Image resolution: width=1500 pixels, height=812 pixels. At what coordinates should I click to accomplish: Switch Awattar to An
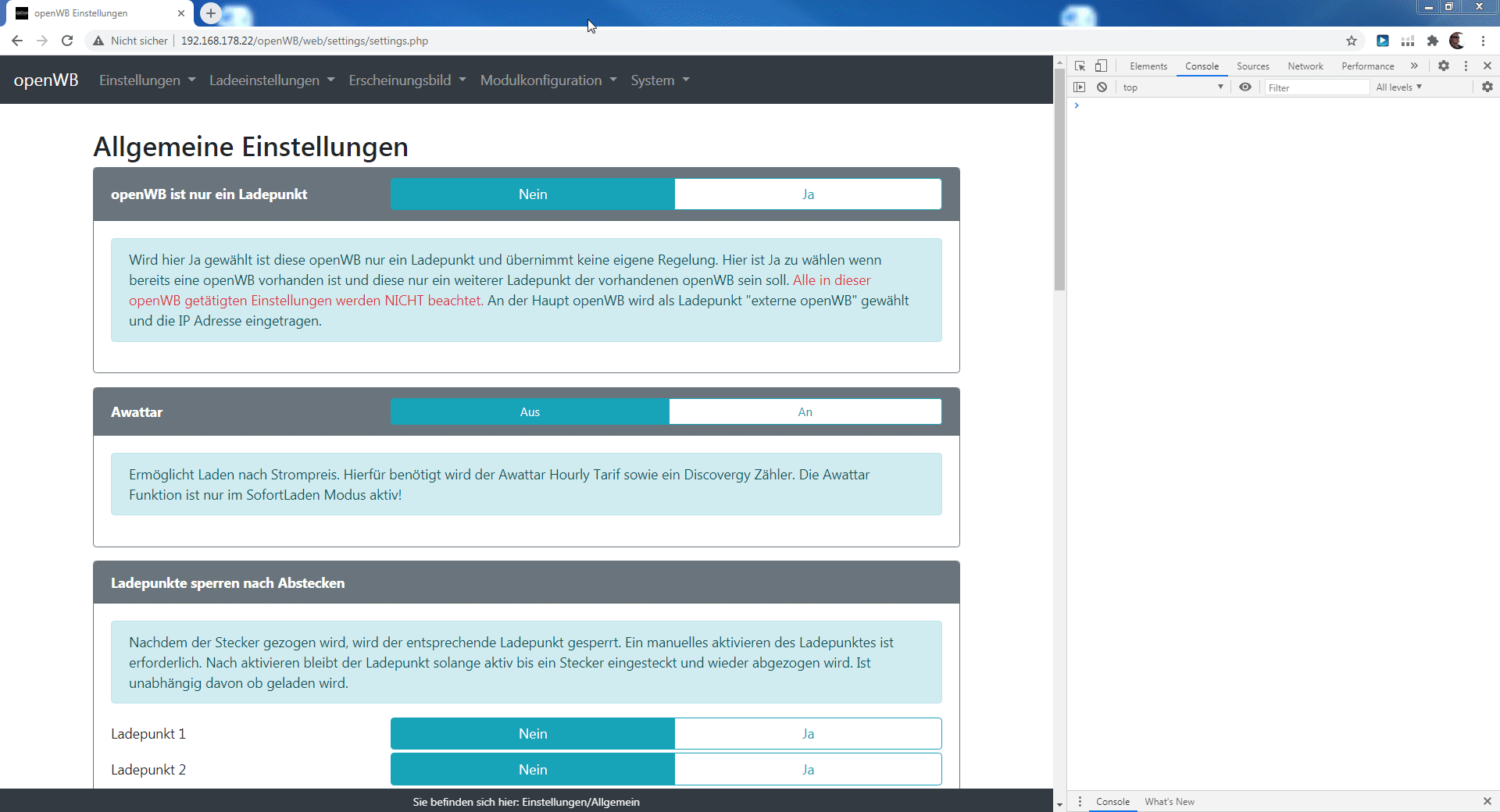(x=805, y=412)
